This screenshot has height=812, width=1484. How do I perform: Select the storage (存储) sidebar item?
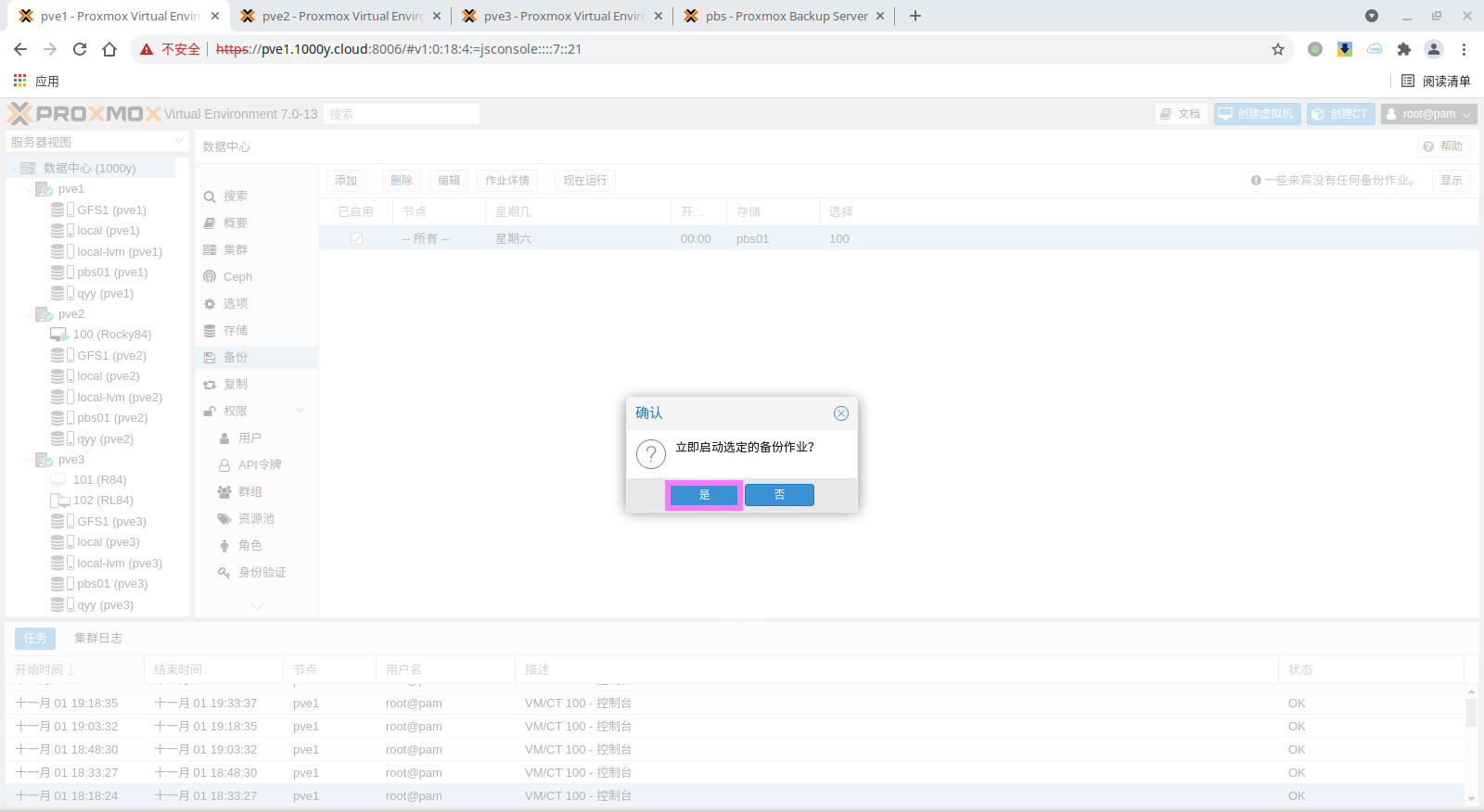[236, 330]
